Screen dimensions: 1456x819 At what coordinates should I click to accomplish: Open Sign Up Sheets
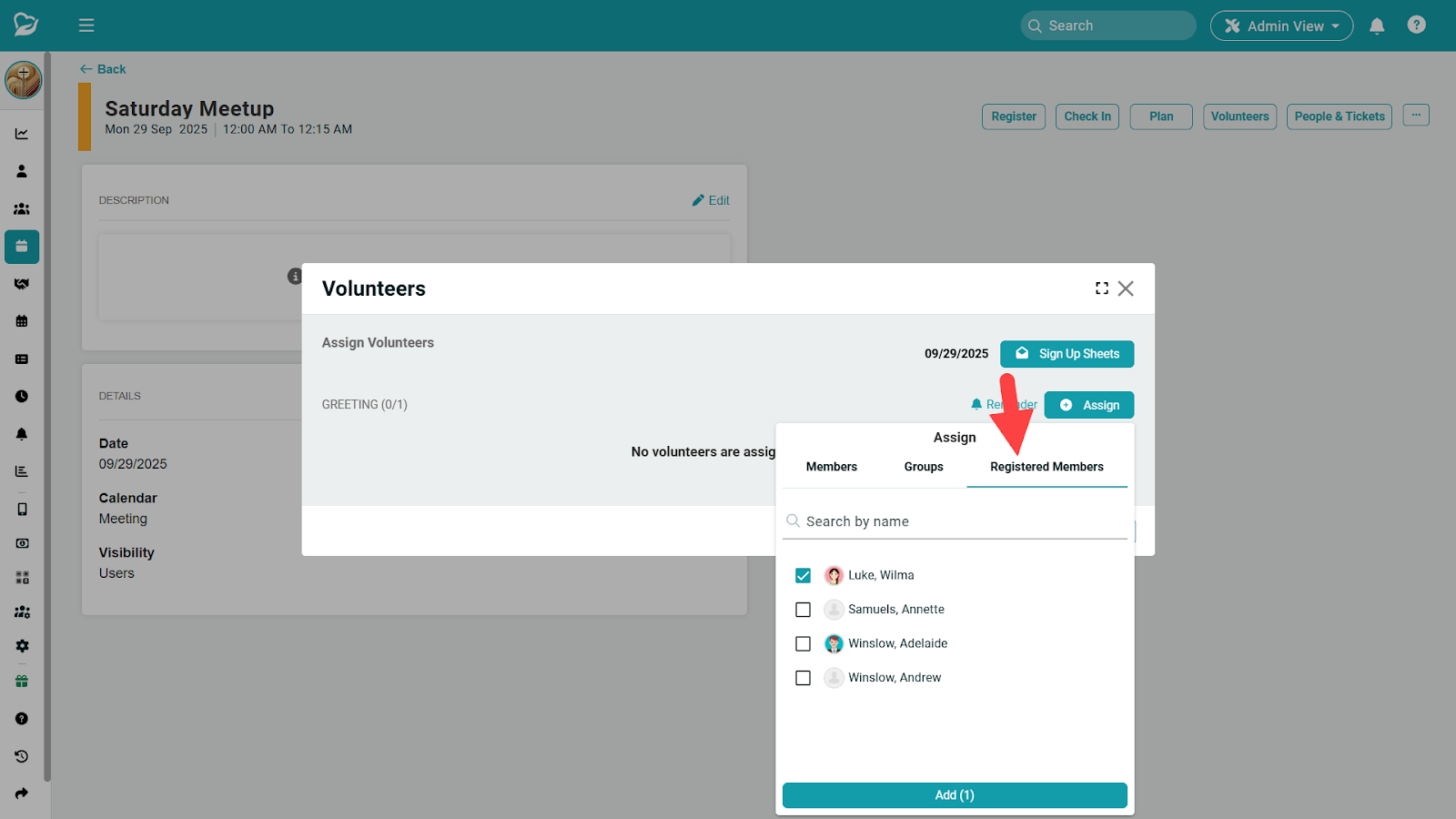[x=1067, y=354]
